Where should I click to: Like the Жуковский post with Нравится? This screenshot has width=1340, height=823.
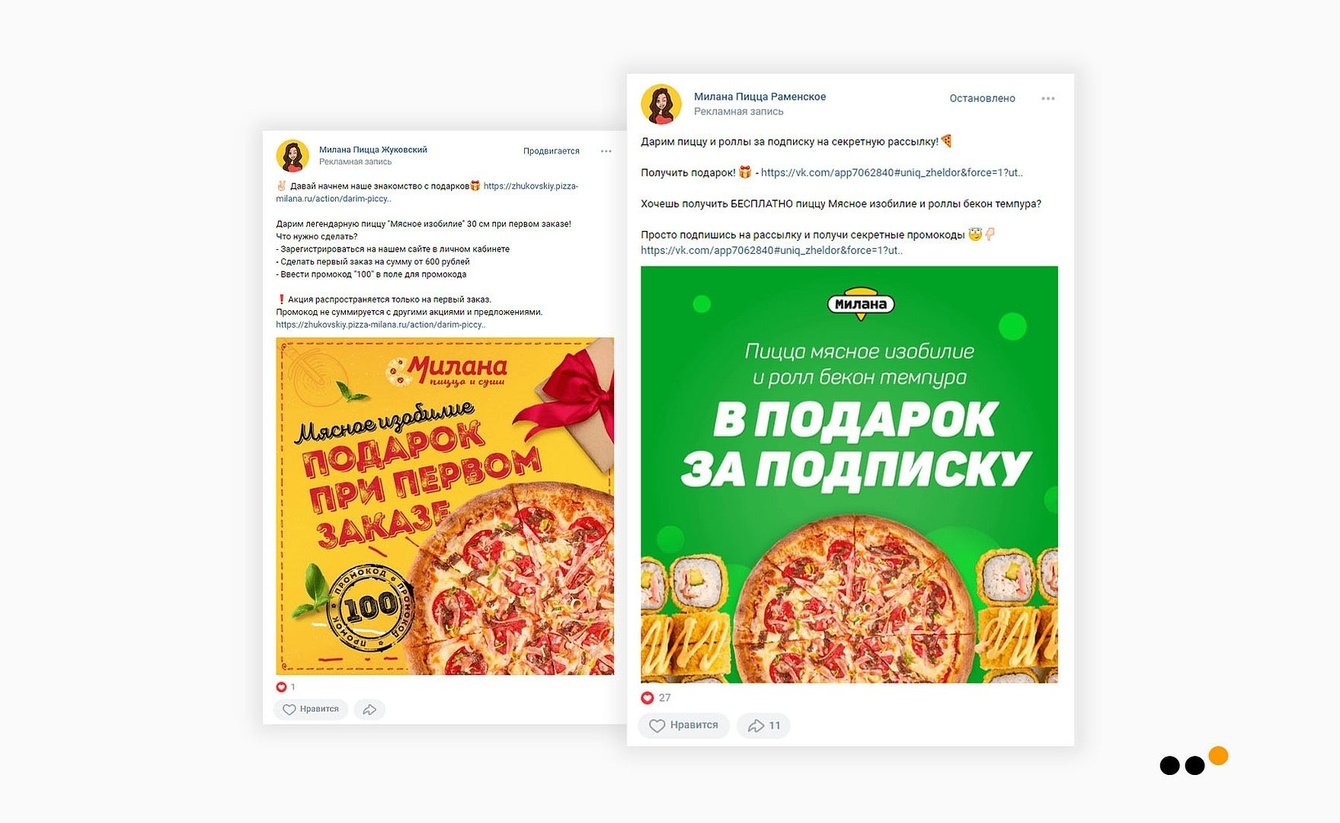click(311, 709)
